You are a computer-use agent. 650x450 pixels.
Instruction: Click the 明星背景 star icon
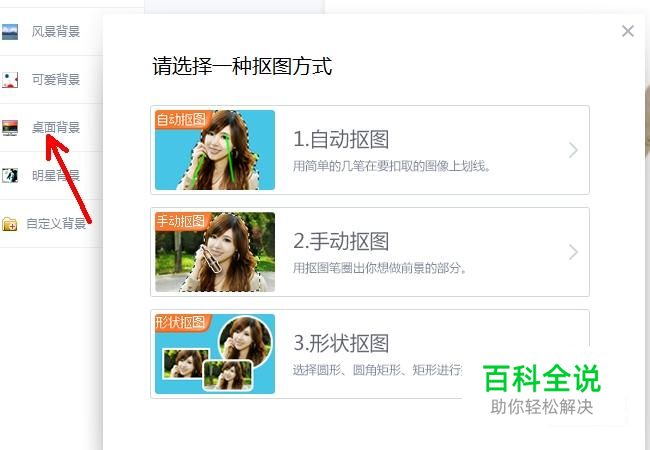10,176
